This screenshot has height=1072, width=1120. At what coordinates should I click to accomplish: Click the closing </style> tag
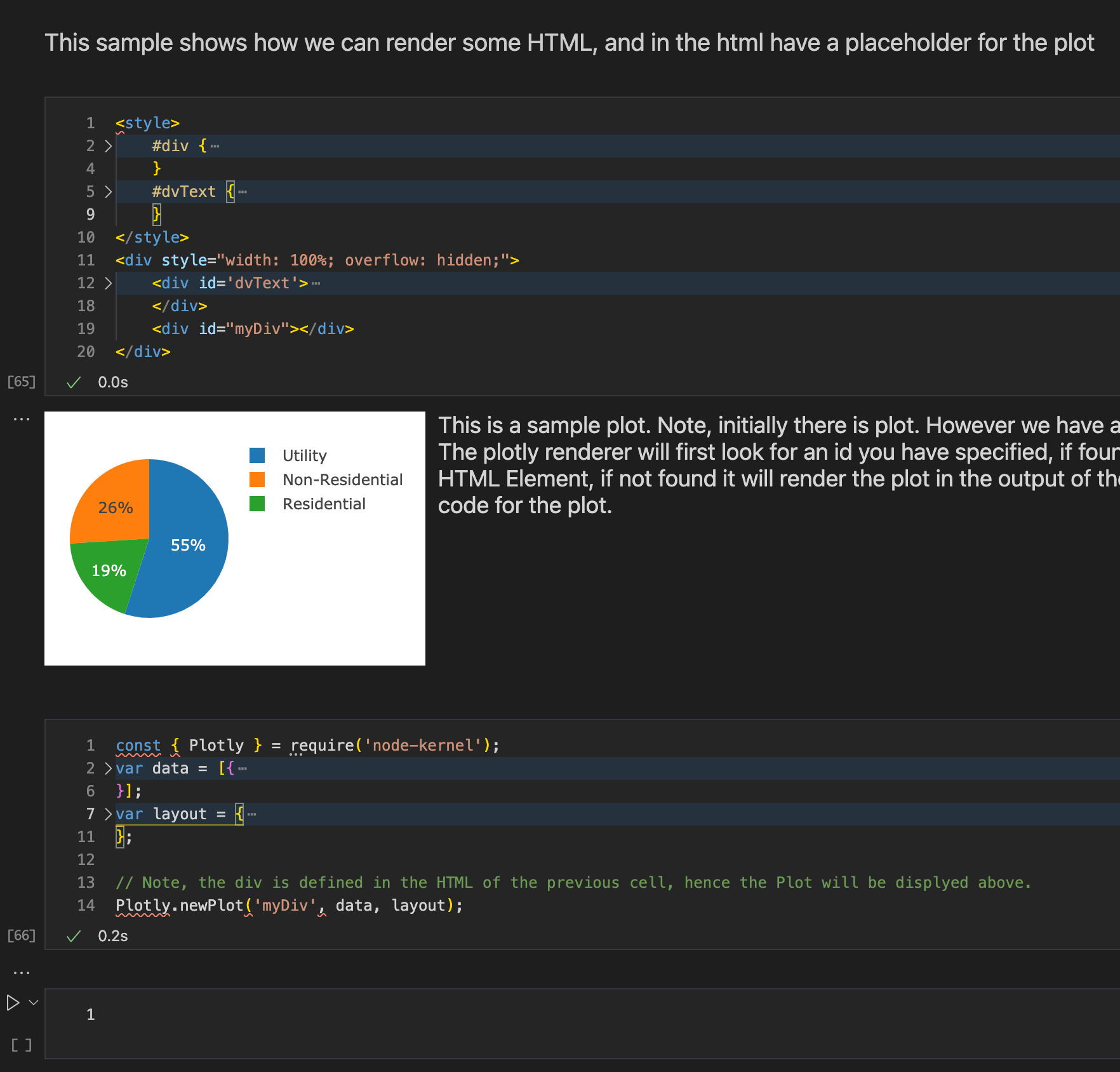click(152, 238)
